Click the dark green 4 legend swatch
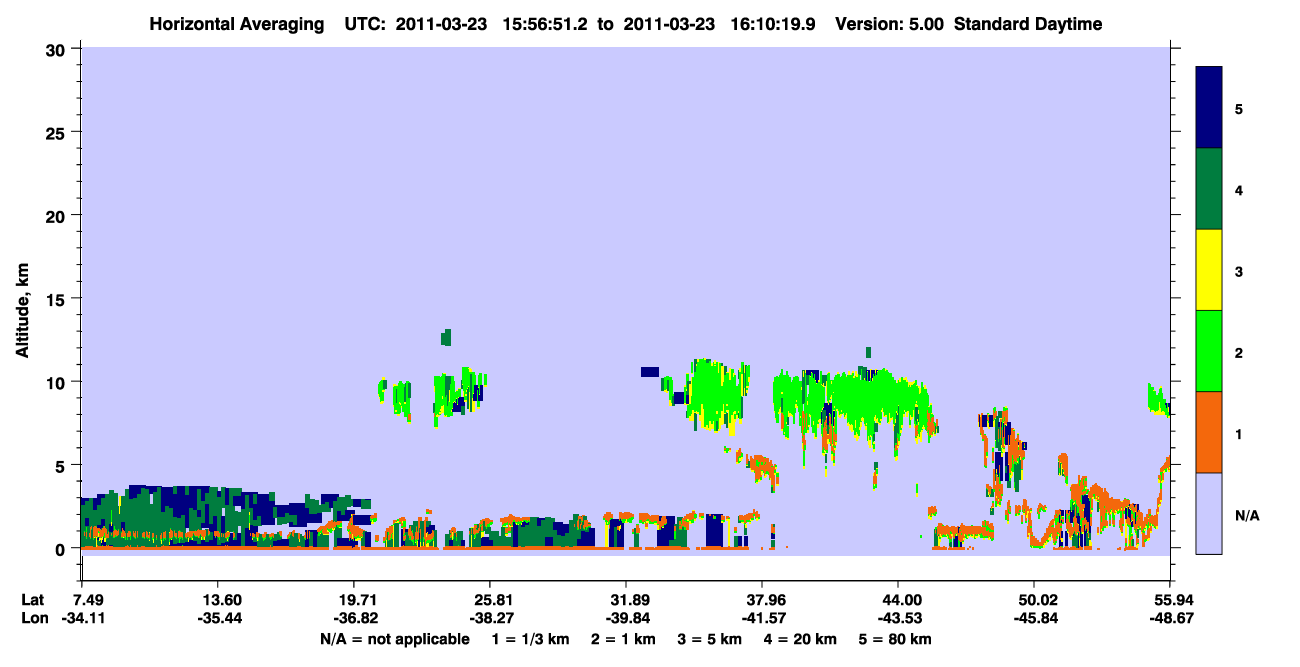The image size is (1300, 667). [x=1209, y=189]
